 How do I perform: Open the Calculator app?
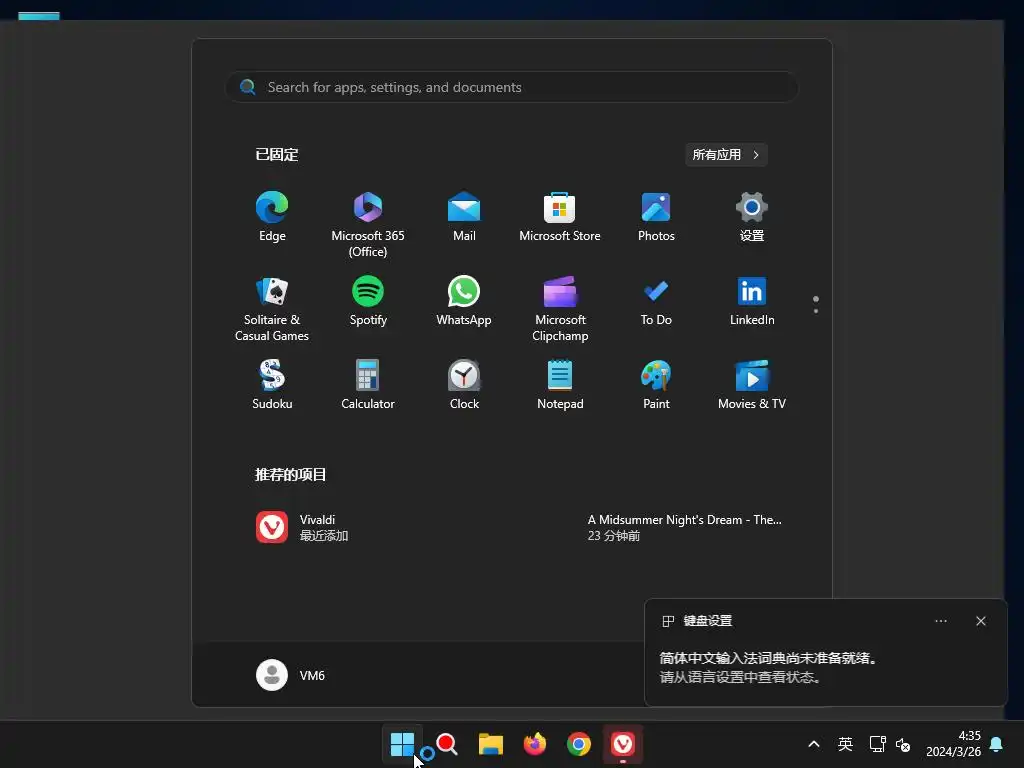(368, 385)
